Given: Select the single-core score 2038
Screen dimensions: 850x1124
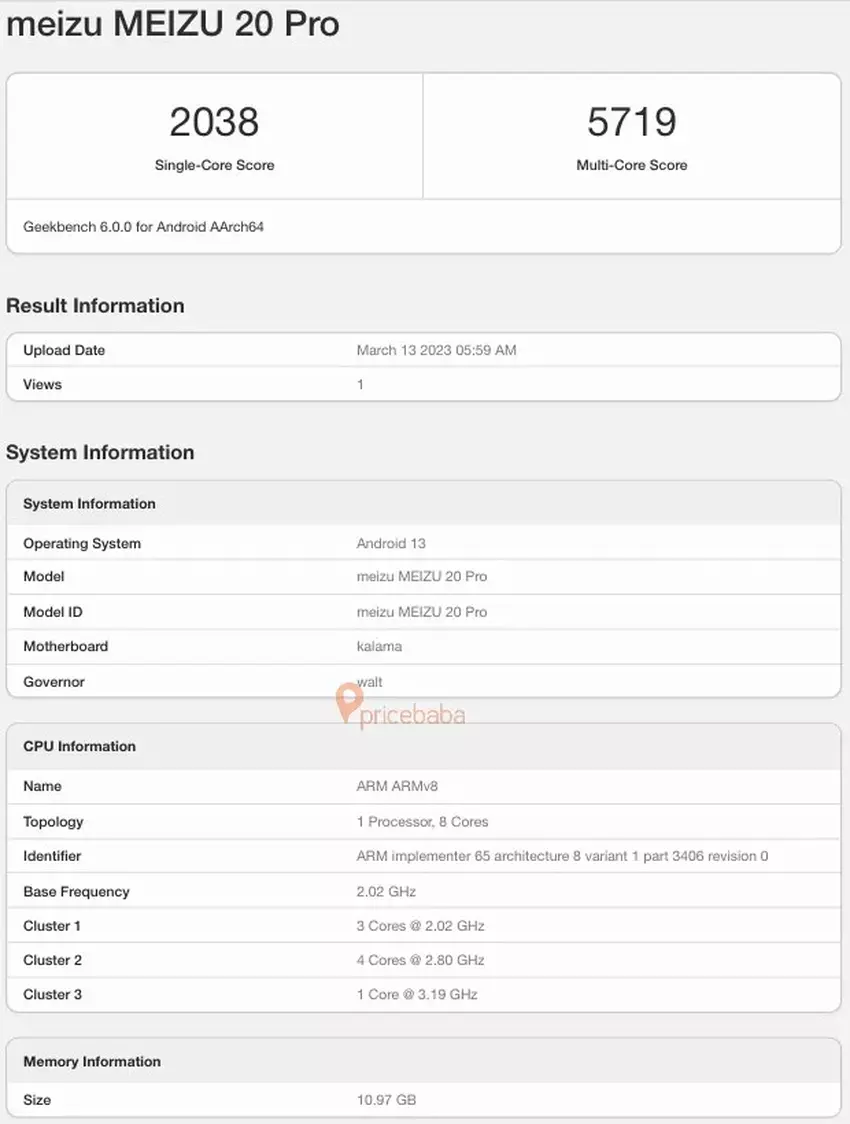Looking at the screenshot, I should (x=214, y=122).
